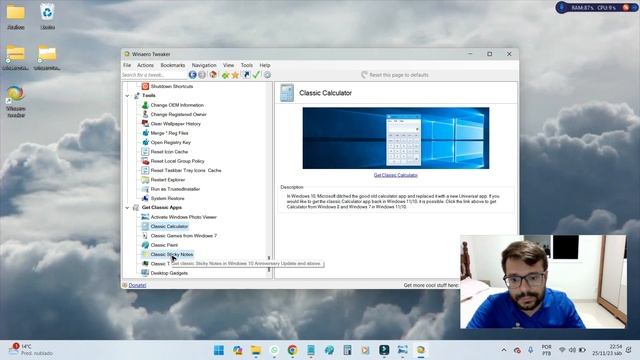Select Run as TrustedInstaller
The width and height of the screenshot is (640, 360).
click(175, 189)
